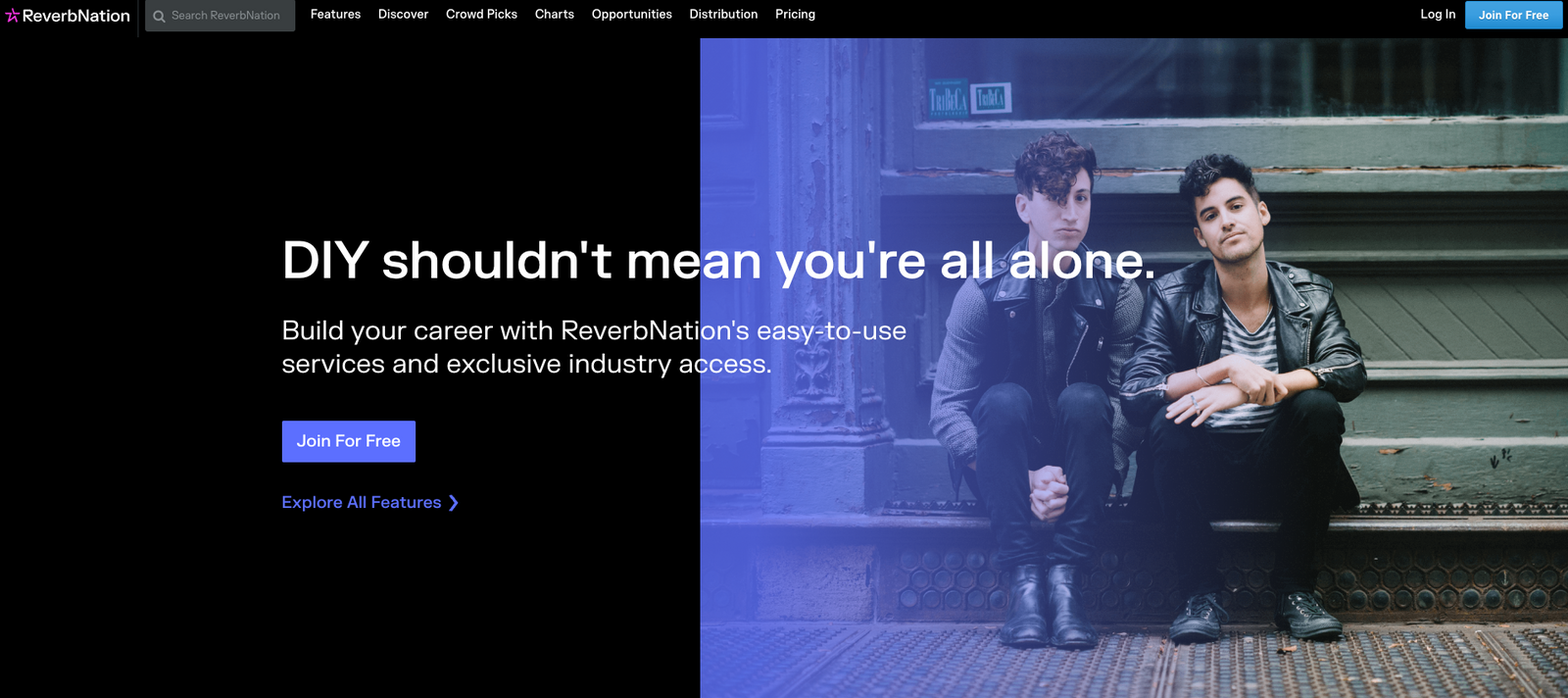
Task: Click the headline "DIY shouldn't mean you're all alone."
Action: point(718,261)
